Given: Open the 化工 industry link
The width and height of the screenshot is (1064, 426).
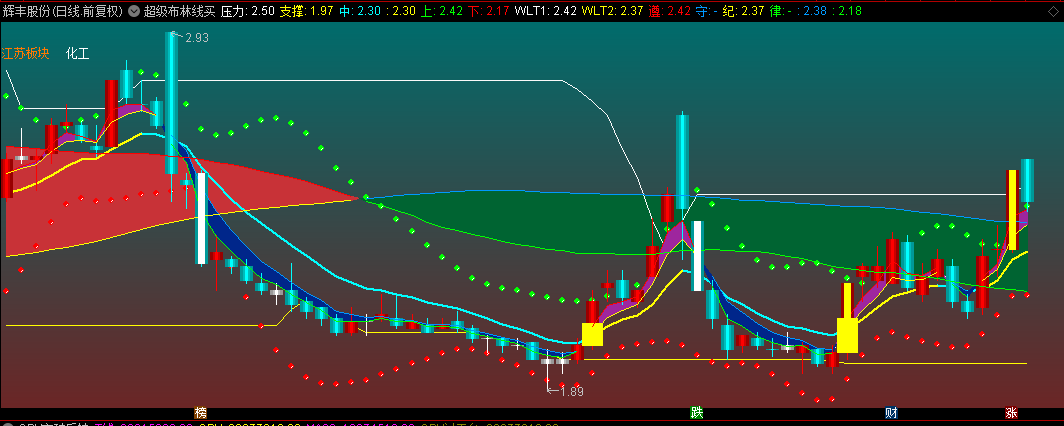Looking at the screenshot, I should [x=77, y=54].
